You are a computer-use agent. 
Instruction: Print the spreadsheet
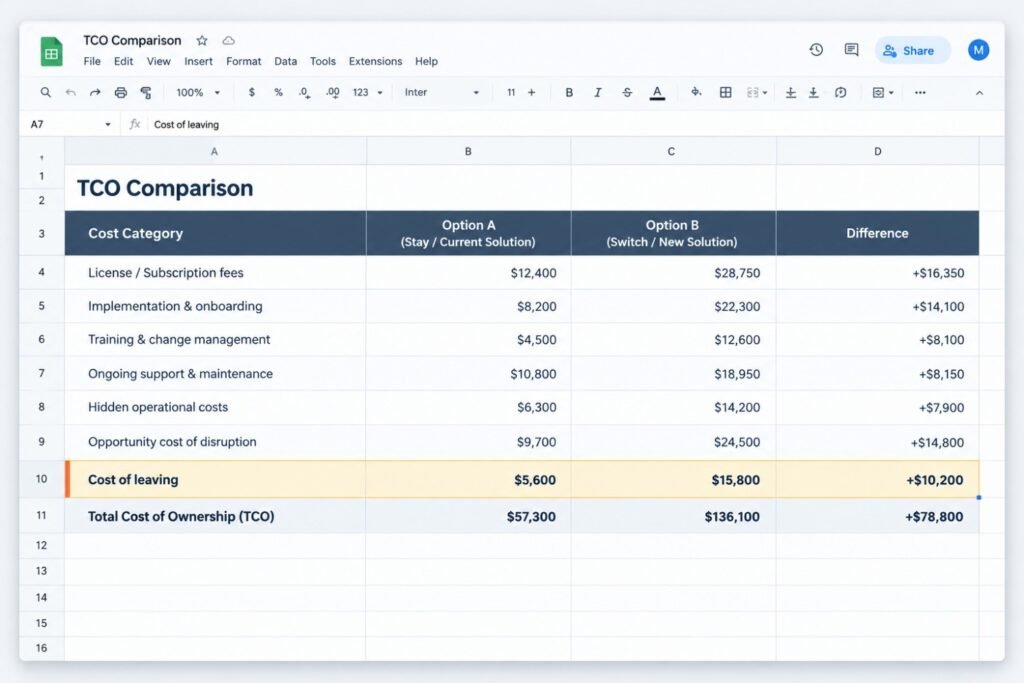click(120, 93)
